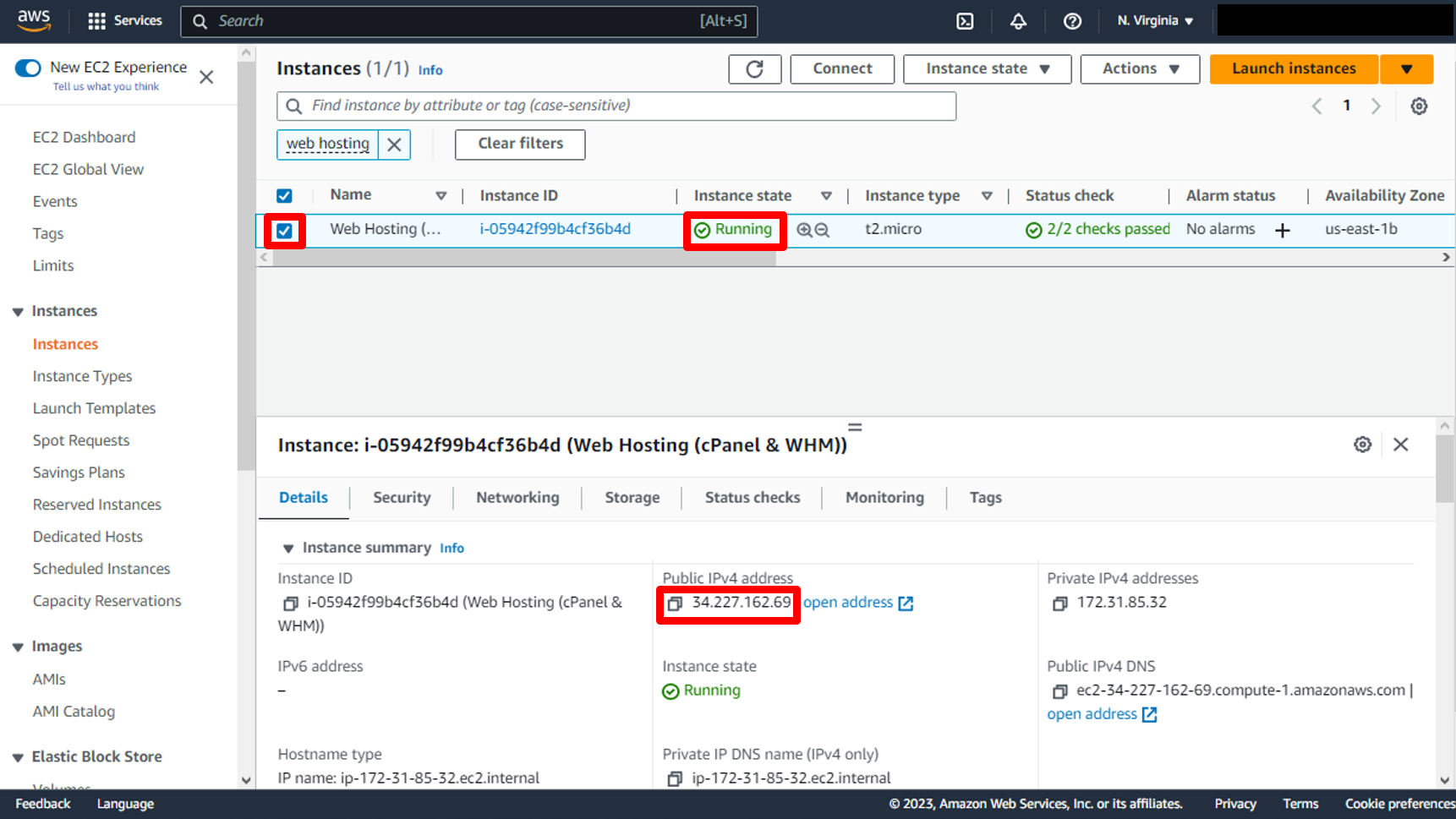Refresh the instances list
The image size is (1456, 819).
(754, 69)
